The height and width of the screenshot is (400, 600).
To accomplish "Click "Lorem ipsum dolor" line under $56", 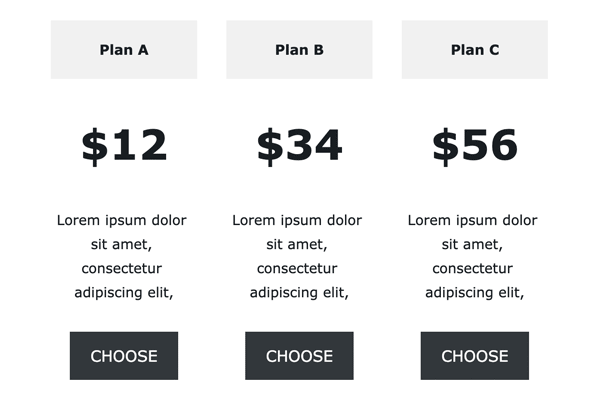I will click(x=472, y=220).
